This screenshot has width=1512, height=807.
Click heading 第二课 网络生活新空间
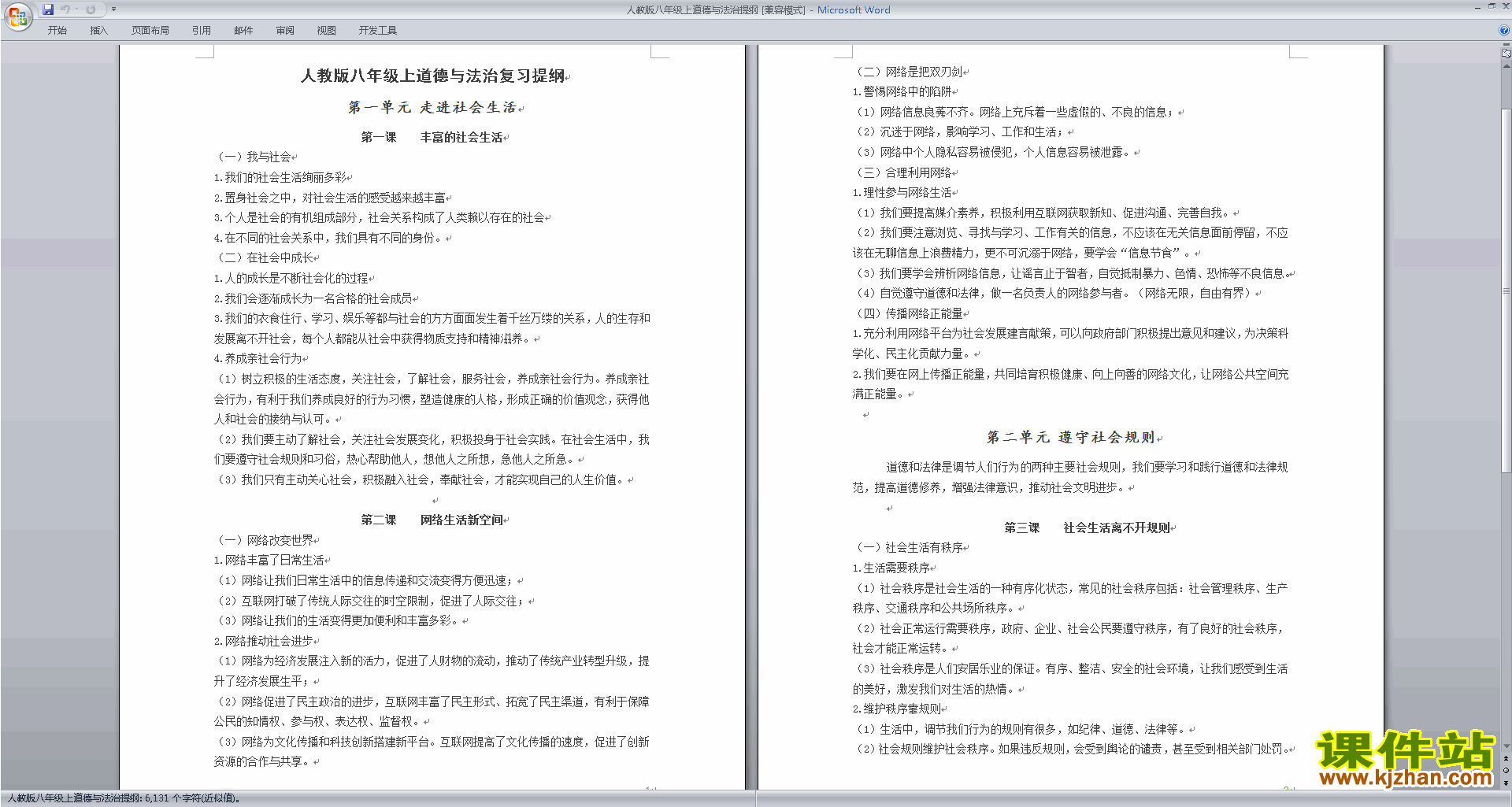(432, 520)
